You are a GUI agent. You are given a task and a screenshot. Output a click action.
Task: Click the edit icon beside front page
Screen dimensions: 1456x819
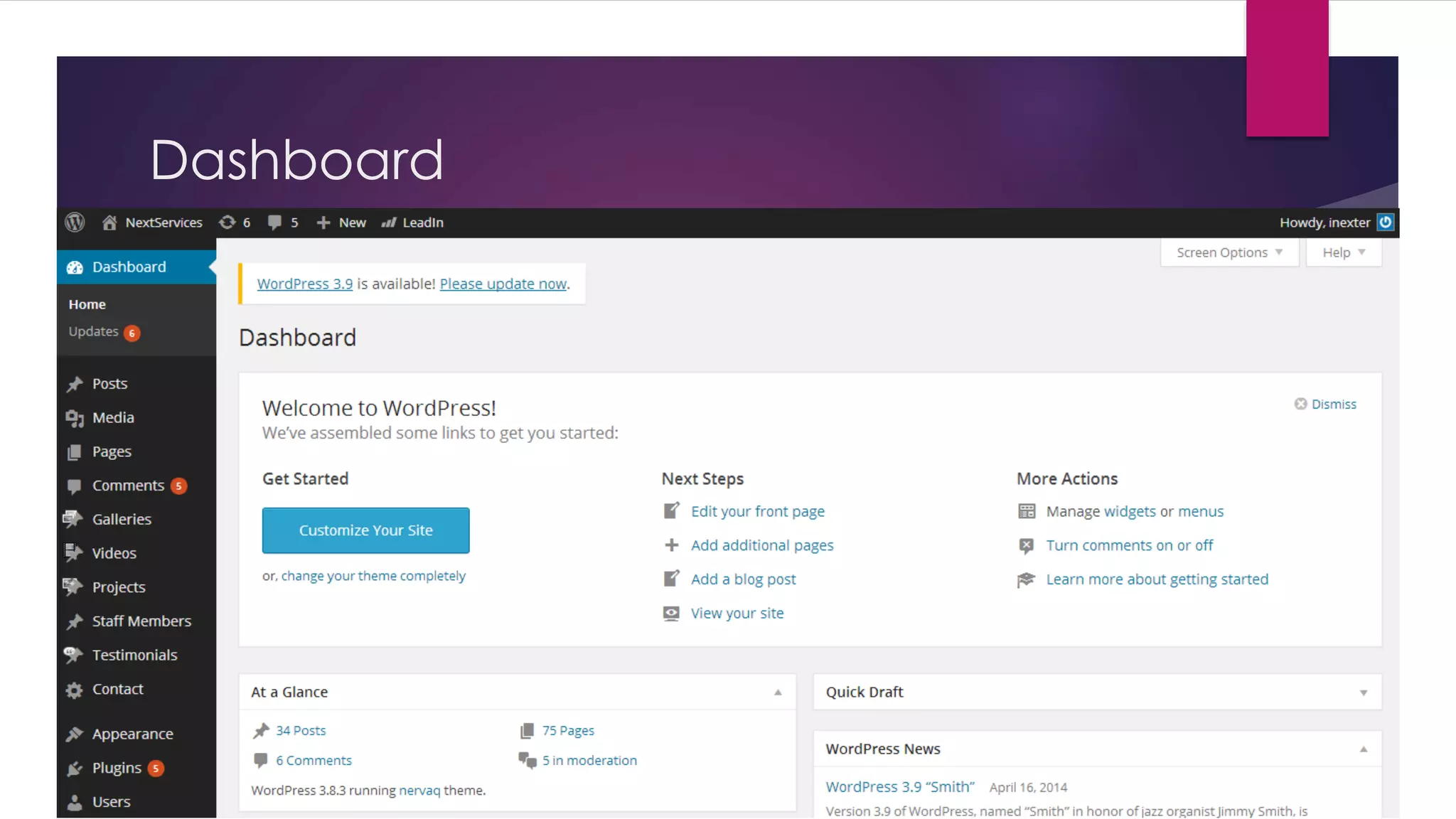(x=671, y=510)
